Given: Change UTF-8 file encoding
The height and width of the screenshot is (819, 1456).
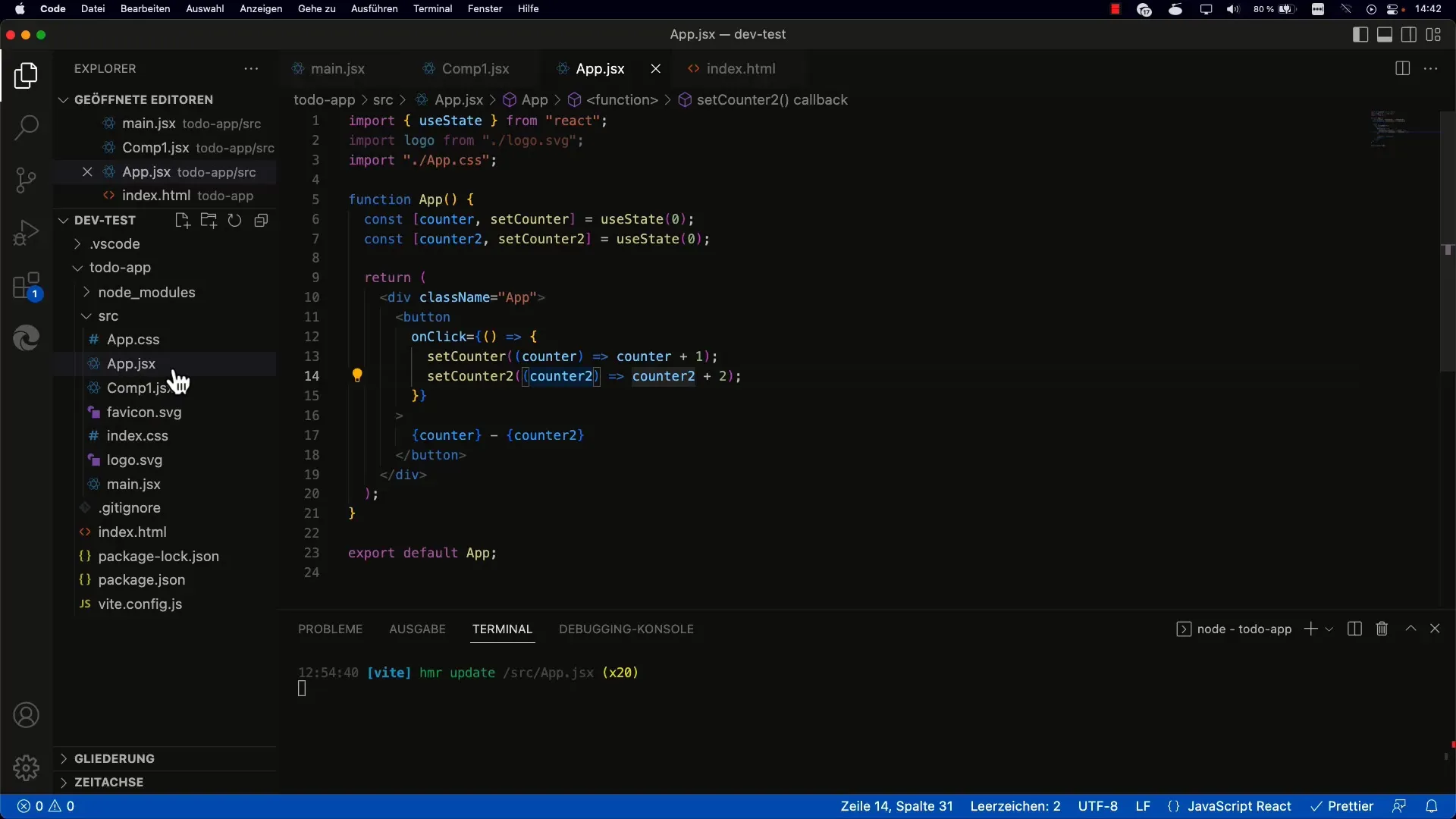Looking at the screenshot, I should [1097, 806].
